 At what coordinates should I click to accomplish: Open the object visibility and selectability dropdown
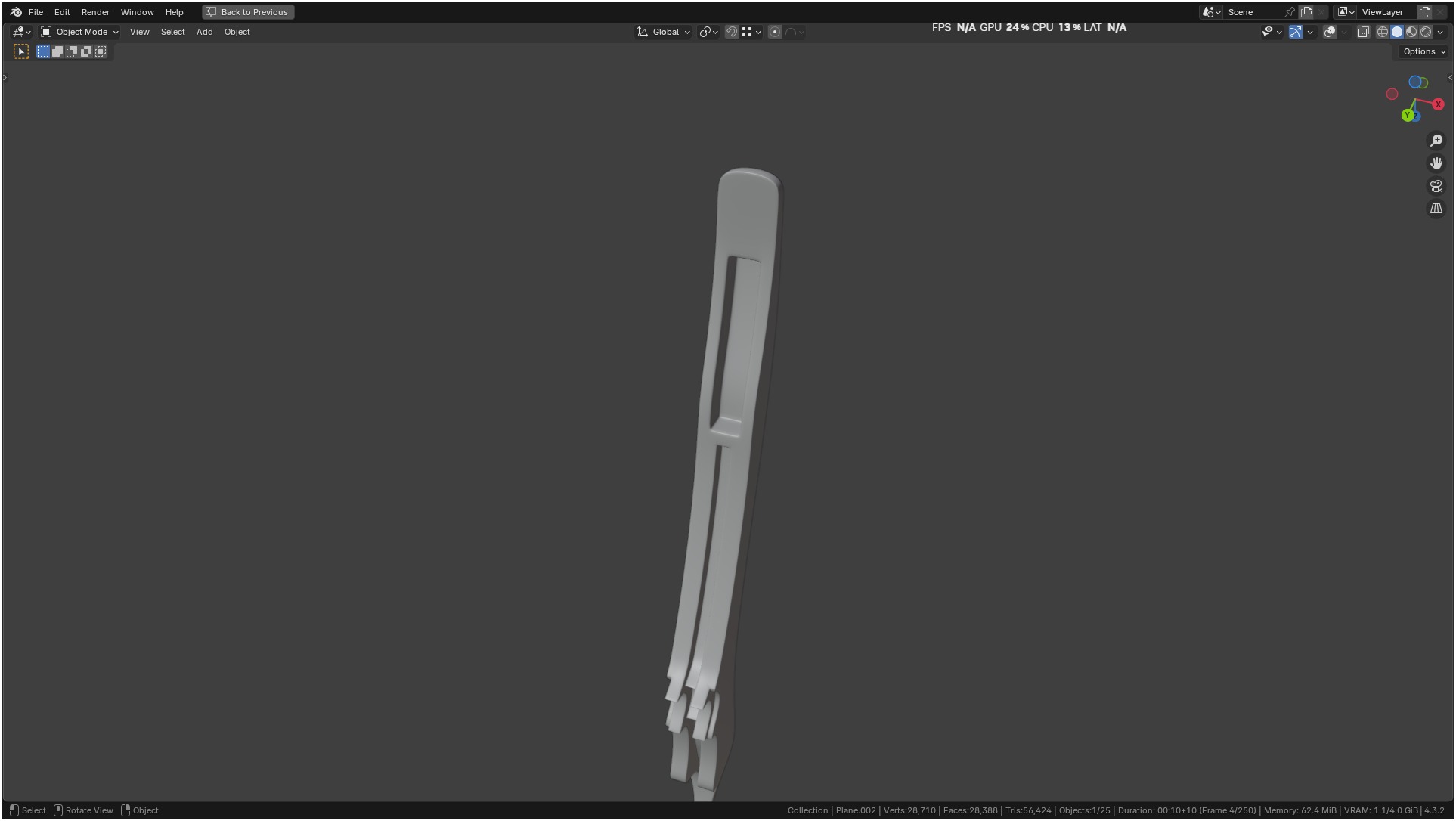coord(1272,32)
